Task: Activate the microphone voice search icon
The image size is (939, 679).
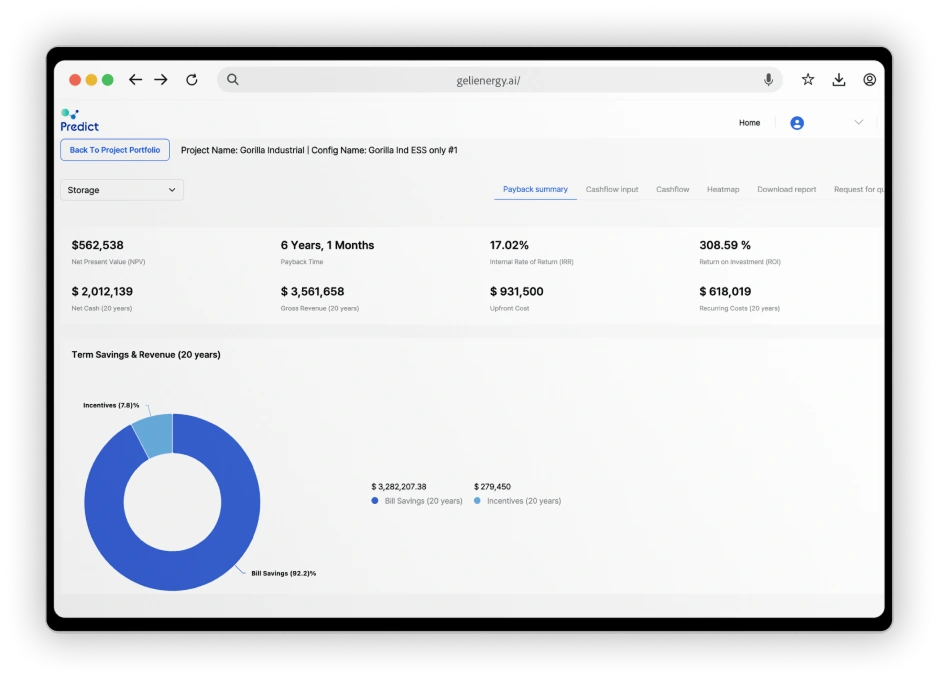Action: 768,80
